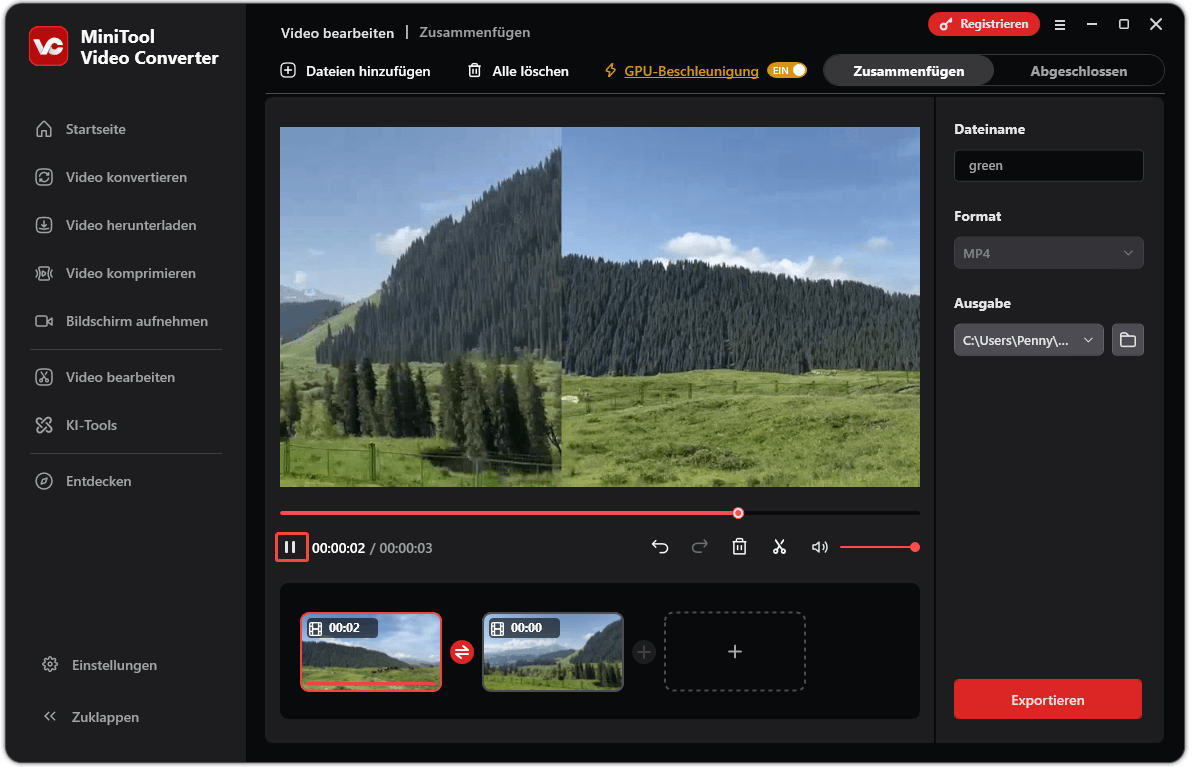
Task: Open Video komprimieren section
Action: (116, 273)
